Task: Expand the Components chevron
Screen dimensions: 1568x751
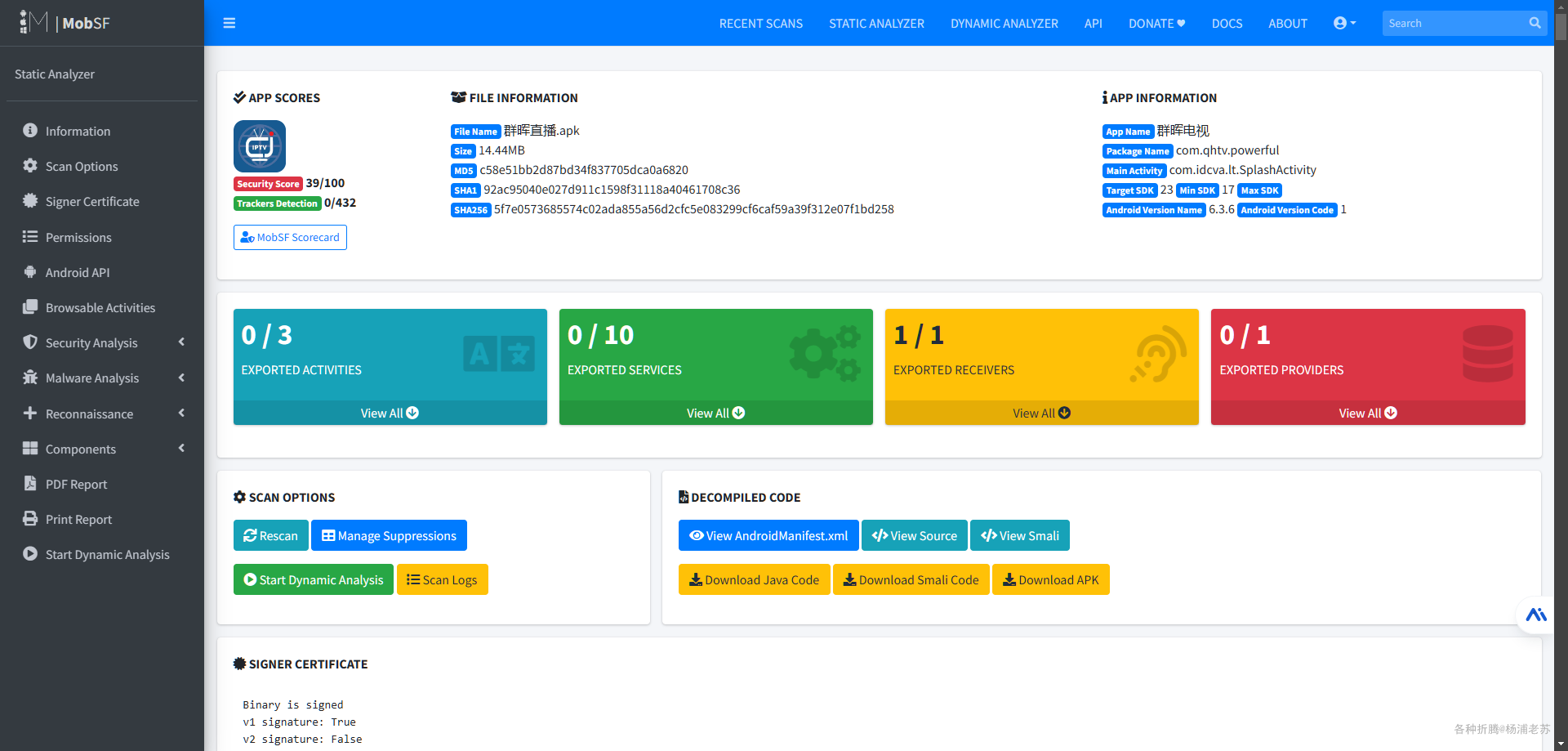Action: [x=181, y=449]
